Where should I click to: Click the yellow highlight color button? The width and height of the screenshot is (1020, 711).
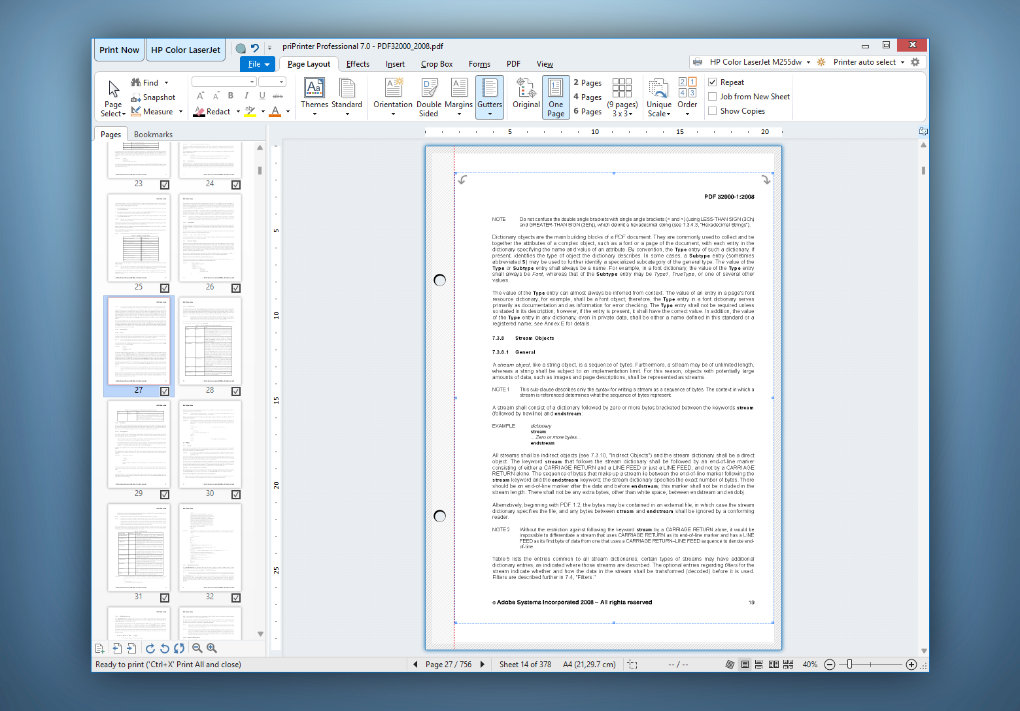[x=250, y=112]
